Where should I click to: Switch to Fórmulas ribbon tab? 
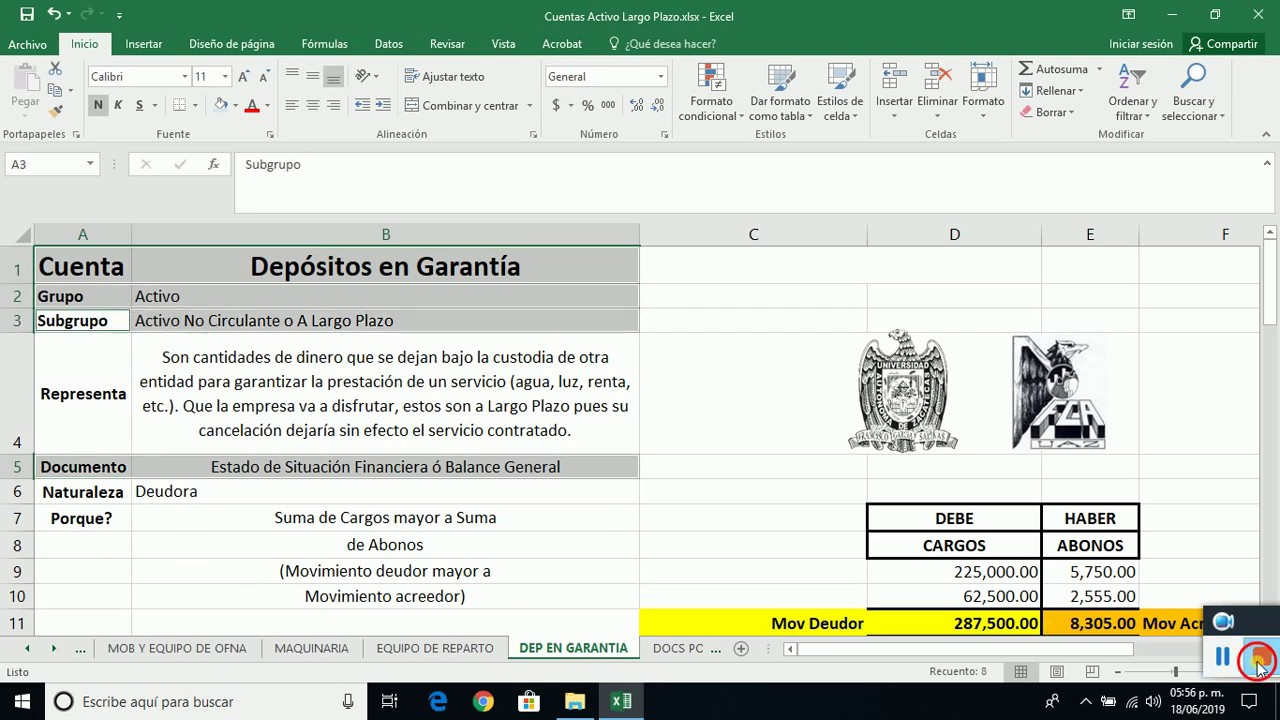tap(325, 44)
